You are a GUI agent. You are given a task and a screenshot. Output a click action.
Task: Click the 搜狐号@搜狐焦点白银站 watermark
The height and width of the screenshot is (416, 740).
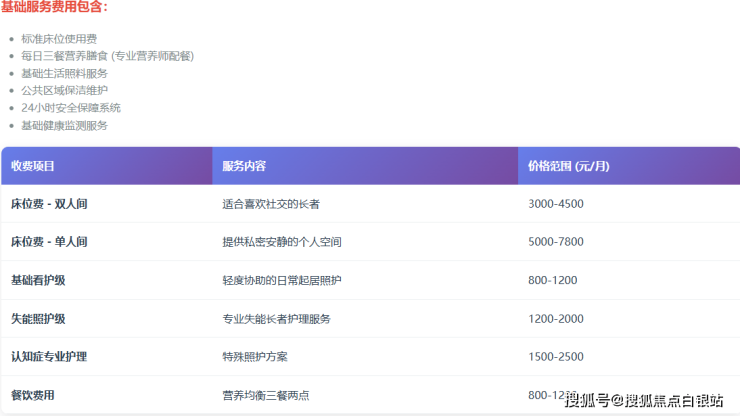[644, 401]
